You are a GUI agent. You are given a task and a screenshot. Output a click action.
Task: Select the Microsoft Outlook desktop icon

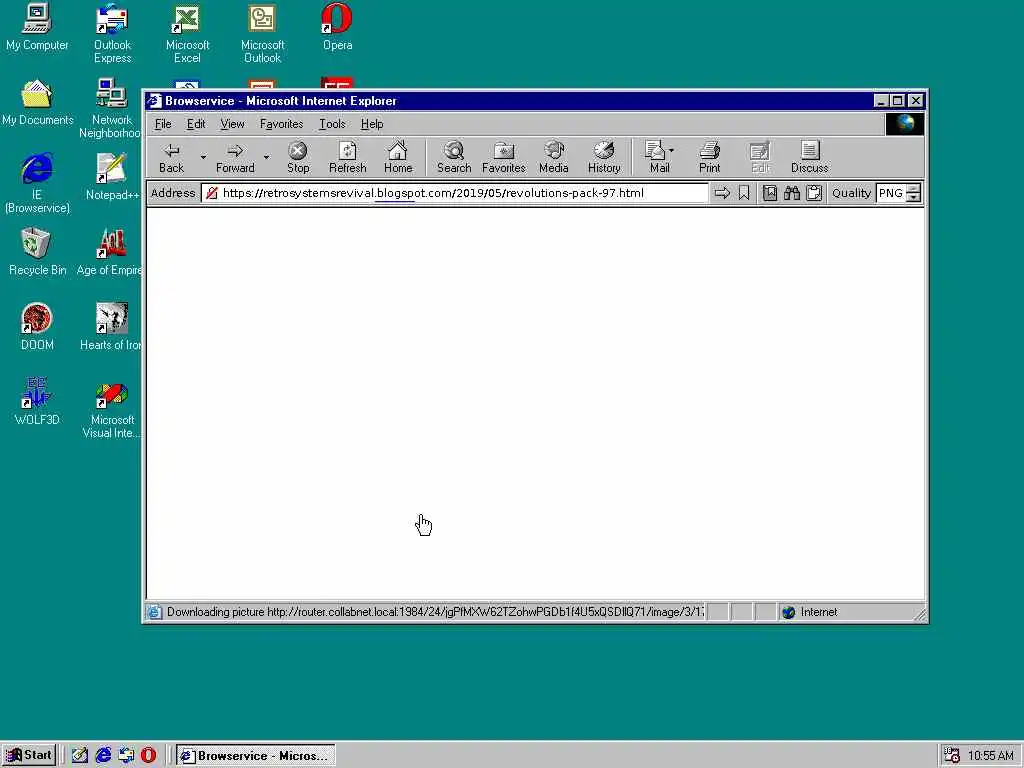click(x=262, y=34)
